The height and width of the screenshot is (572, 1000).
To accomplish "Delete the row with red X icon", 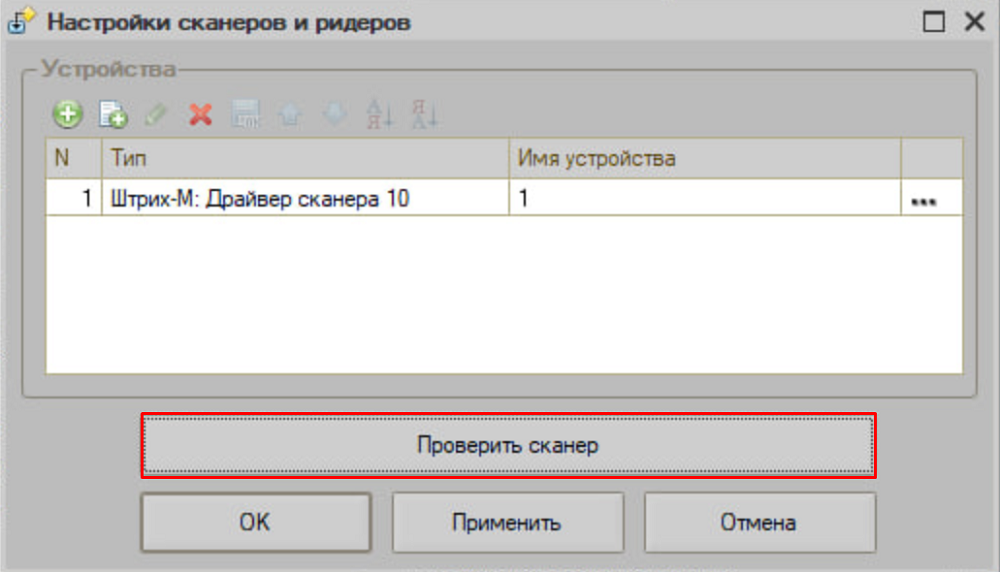I will point(201,115).
